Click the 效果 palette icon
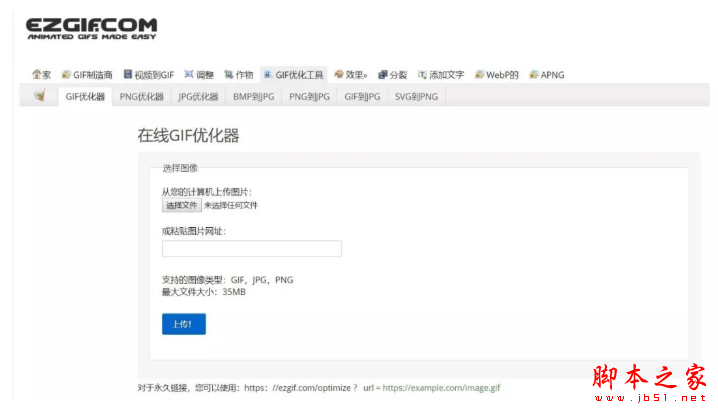The image size is (718, 409). pos(339,74)
